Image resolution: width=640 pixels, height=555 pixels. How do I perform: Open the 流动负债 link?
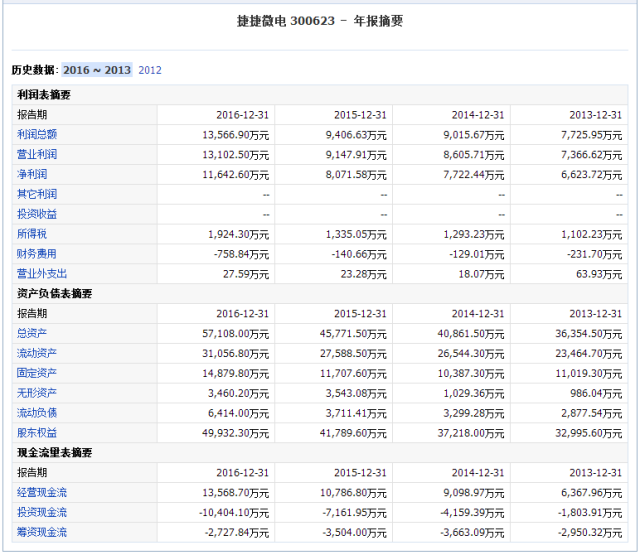coord(37,413)
